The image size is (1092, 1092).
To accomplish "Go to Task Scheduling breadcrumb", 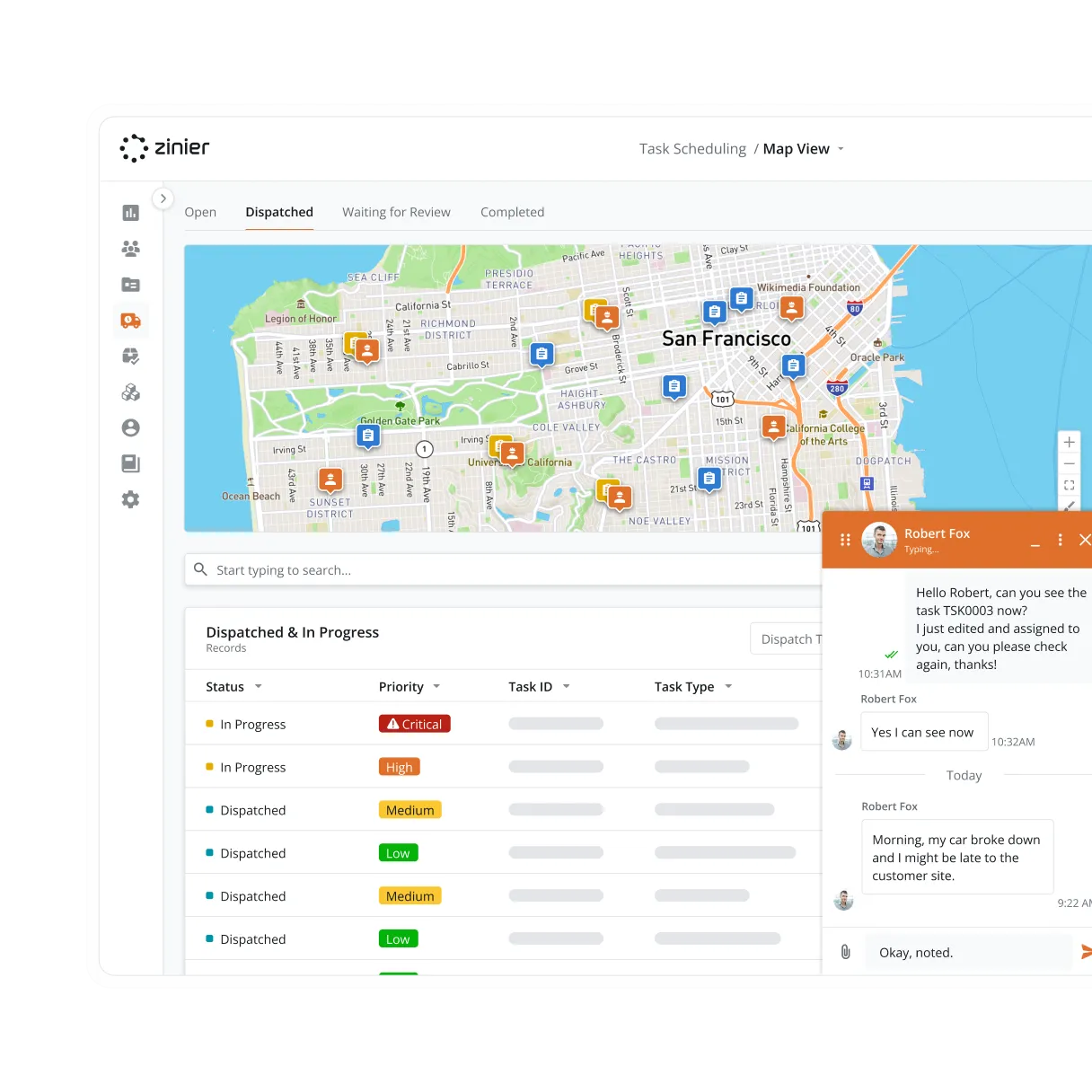I will [692, 149].
